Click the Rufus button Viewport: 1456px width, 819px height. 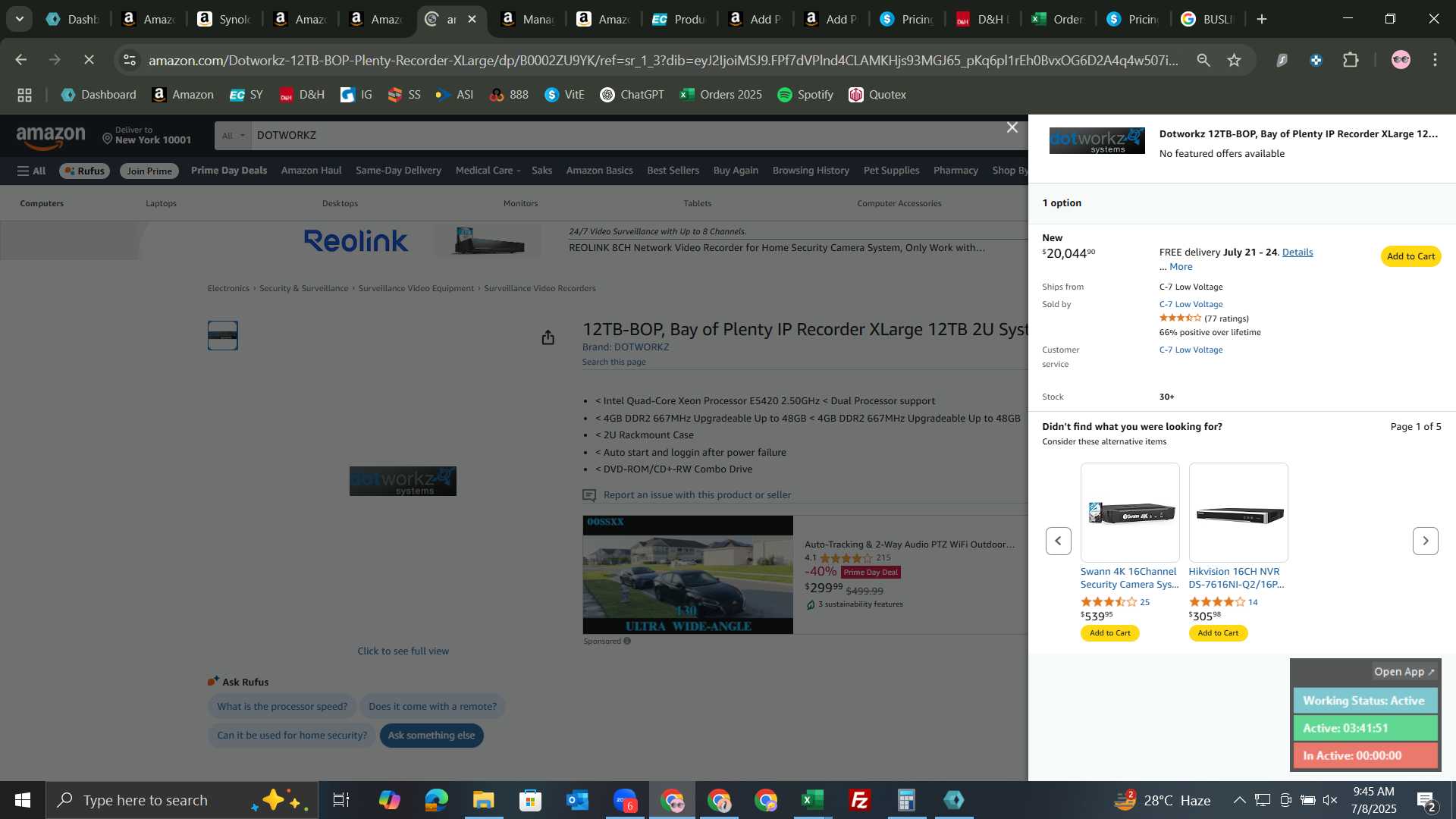point(84,171)
